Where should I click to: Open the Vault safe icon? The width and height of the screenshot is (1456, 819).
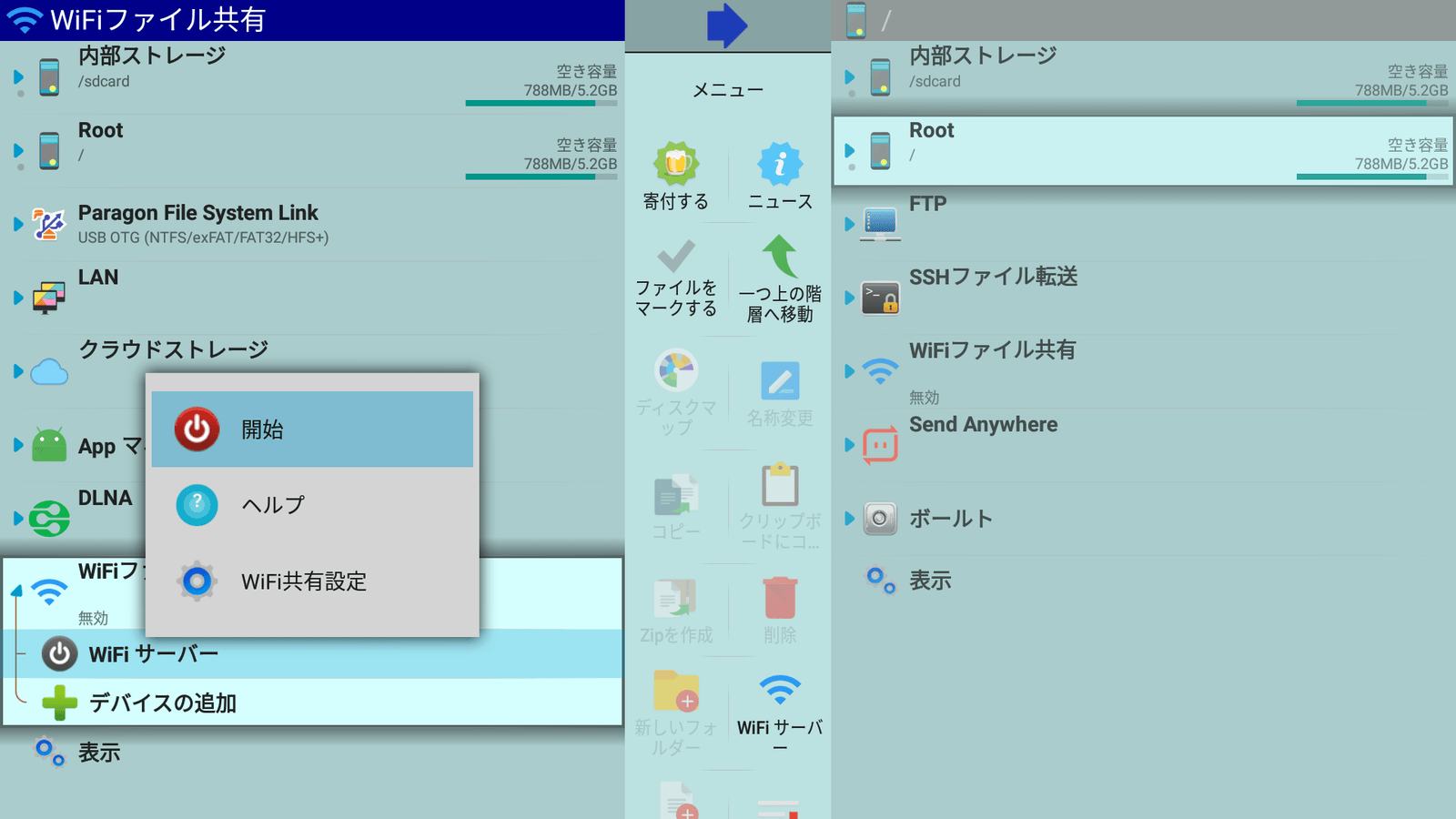tap(880, 519)
